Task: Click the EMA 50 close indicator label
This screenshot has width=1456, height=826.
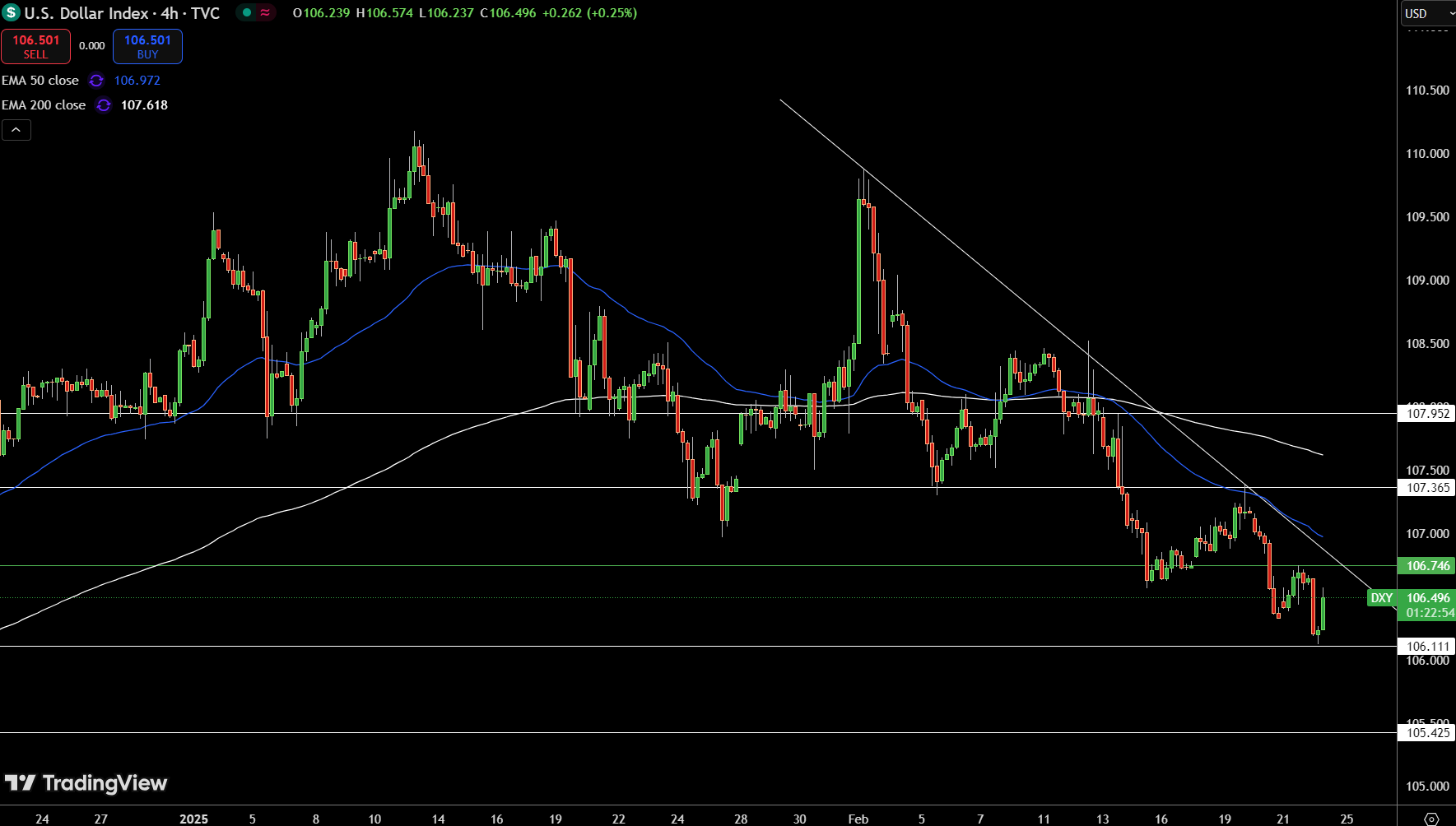Action: click(40, 81)
